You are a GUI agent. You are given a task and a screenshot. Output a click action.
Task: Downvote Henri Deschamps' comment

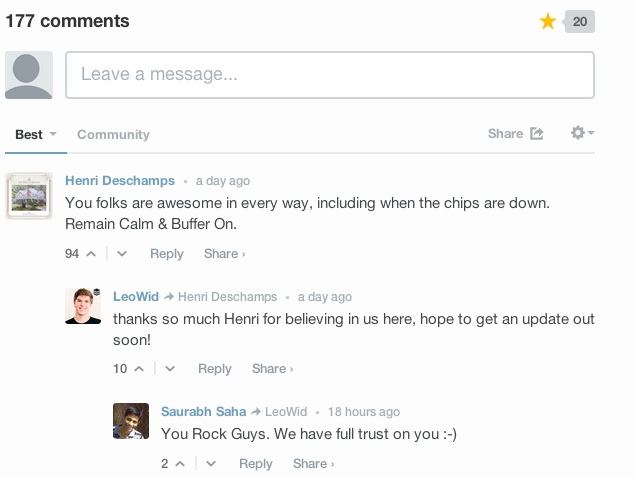(122, 254)
